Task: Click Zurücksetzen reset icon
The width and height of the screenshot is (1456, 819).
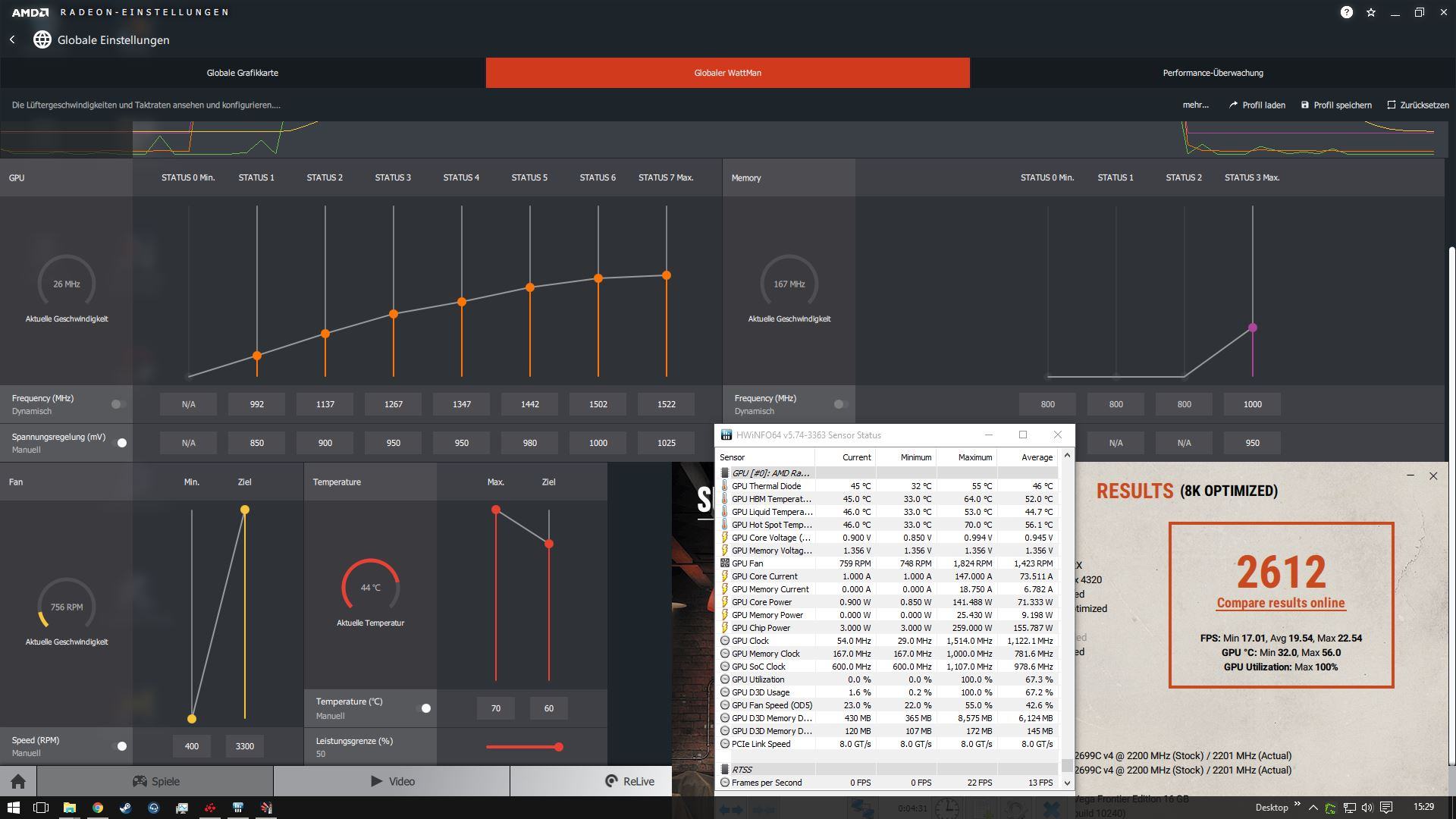Action: tap(1392, 105)
